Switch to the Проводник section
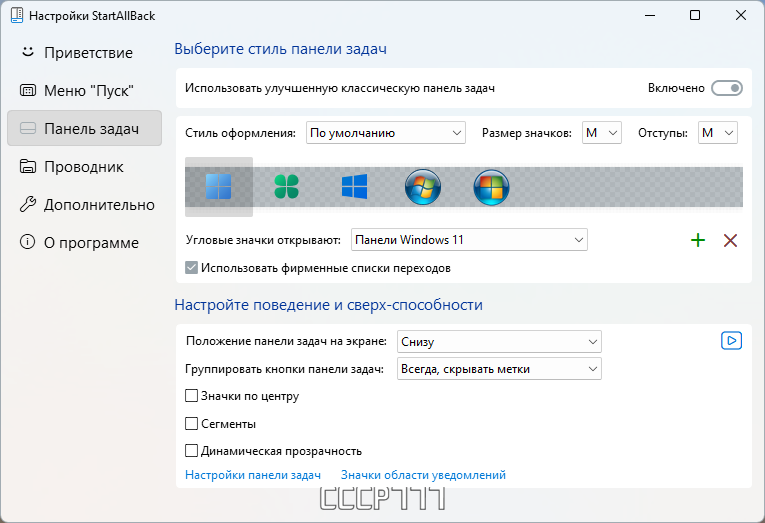 coord(84,166)
